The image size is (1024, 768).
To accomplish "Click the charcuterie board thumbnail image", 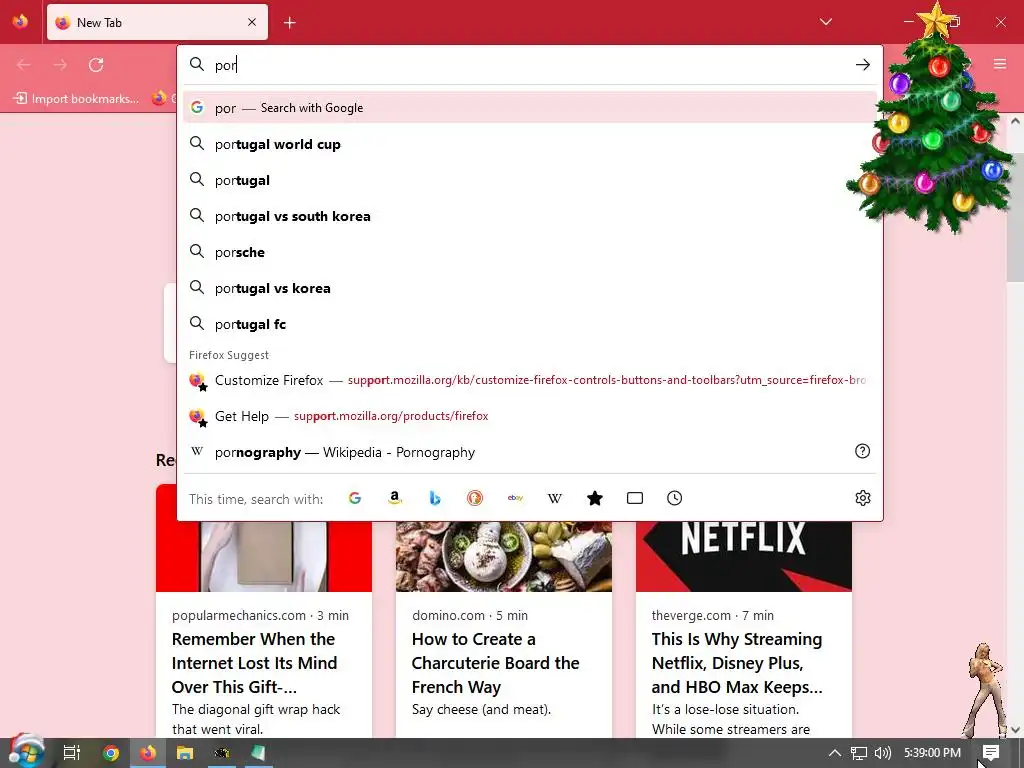I will (504, 556).
